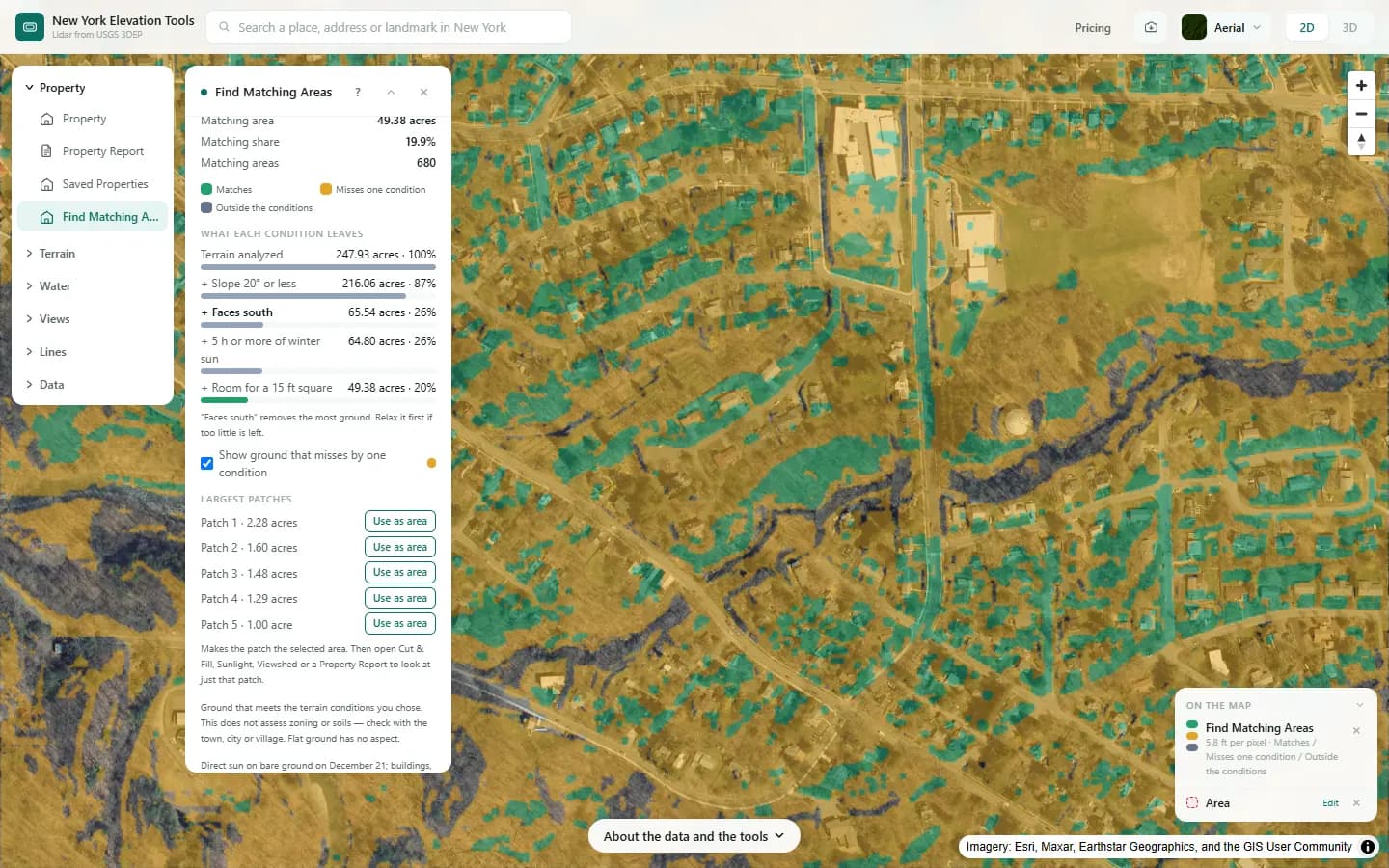Remove Find Matching Areas layer from map

pyautogui.click(x=1356, y=731)
